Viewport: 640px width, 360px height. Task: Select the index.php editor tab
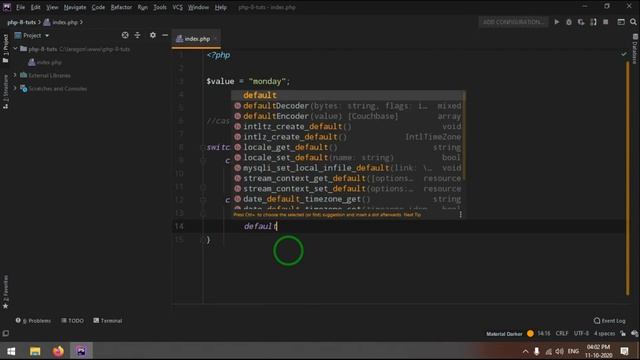(x=196, y=39)
